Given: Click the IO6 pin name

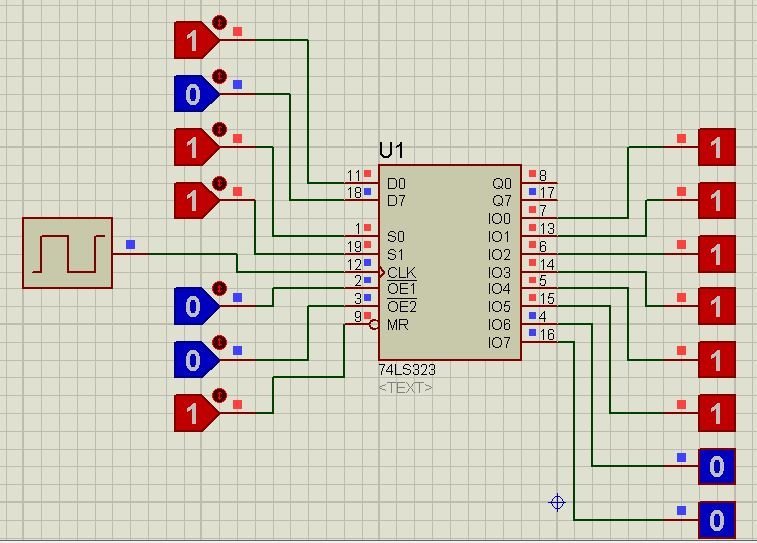Looking at the screenshot, I should 500,325.
